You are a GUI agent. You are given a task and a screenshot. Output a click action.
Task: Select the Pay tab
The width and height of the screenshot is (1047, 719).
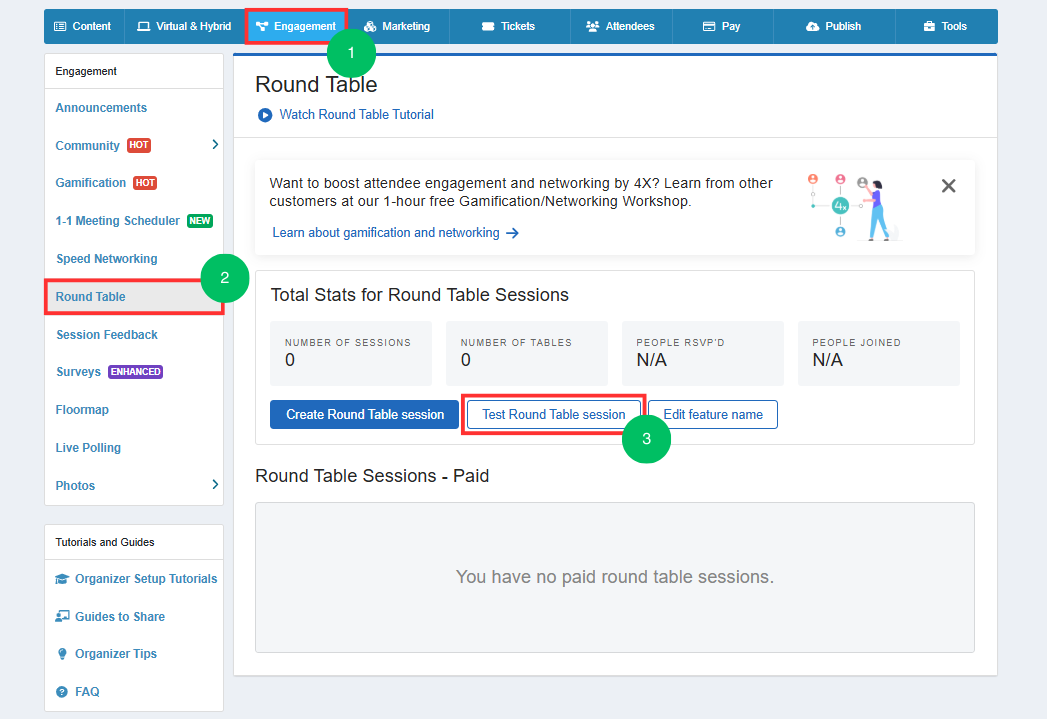pyautogui.click(x=722, y=27)
